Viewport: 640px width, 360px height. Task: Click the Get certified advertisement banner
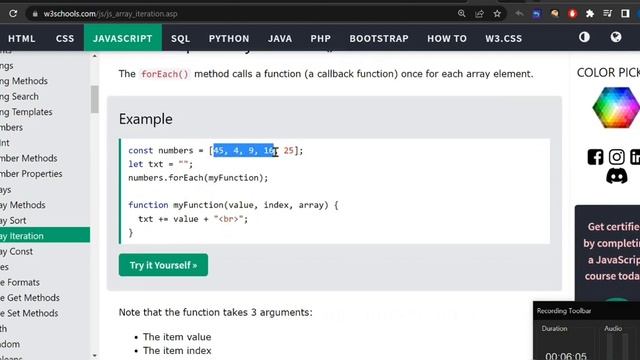(607, 253)
